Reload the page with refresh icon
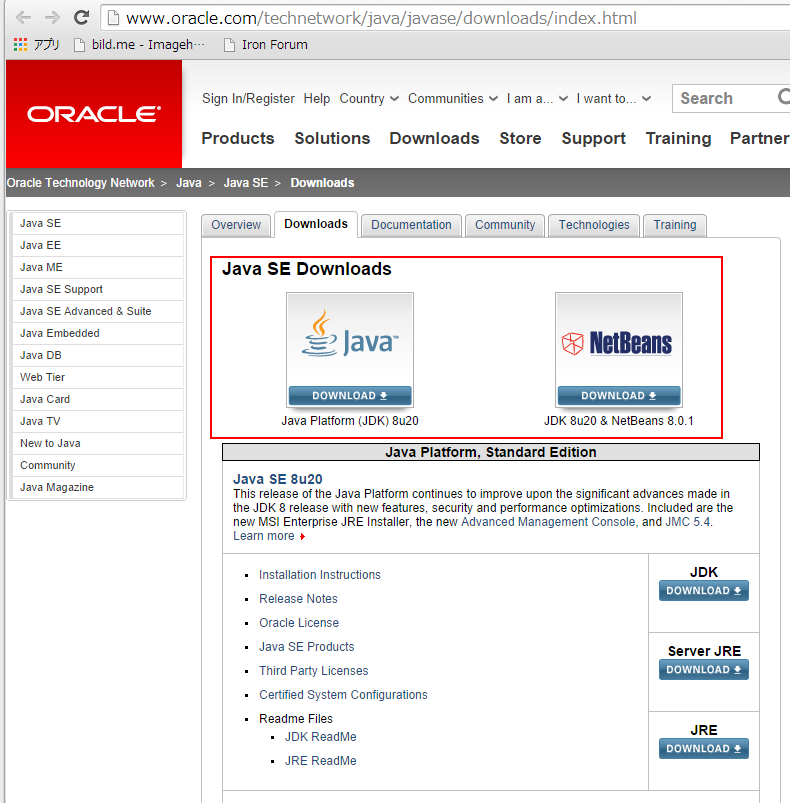 coord(81,17)
